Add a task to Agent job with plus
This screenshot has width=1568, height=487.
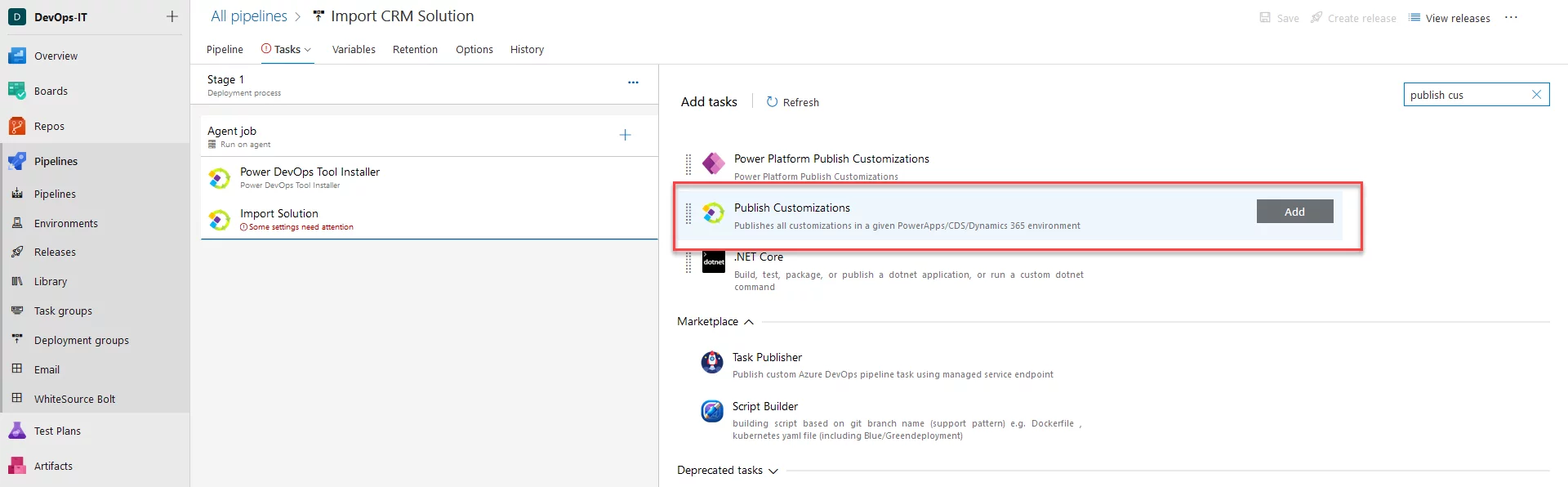point(626,136)
